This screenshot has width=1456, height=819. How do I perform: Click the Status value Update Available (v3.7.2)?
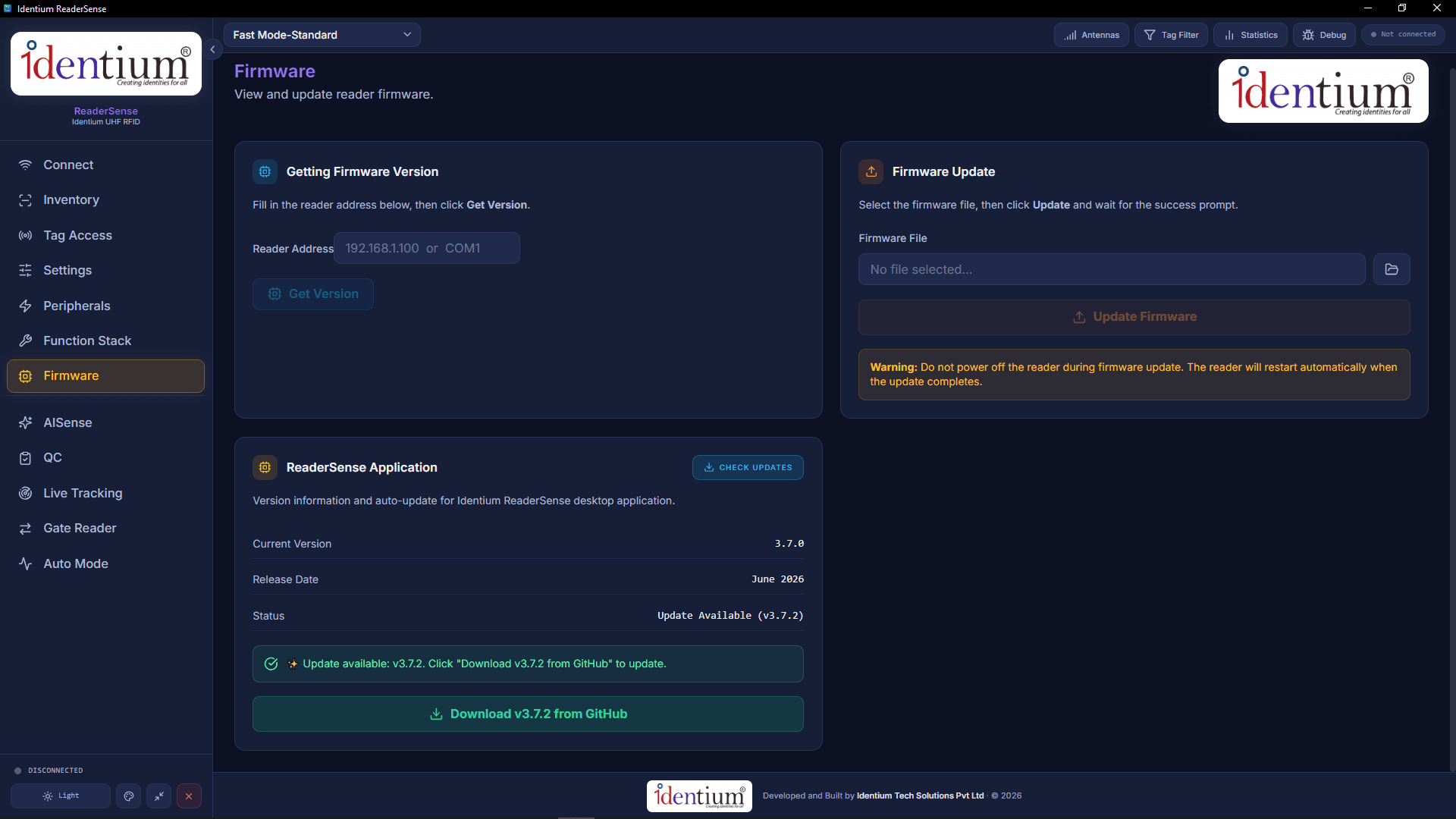click(730, 616)
